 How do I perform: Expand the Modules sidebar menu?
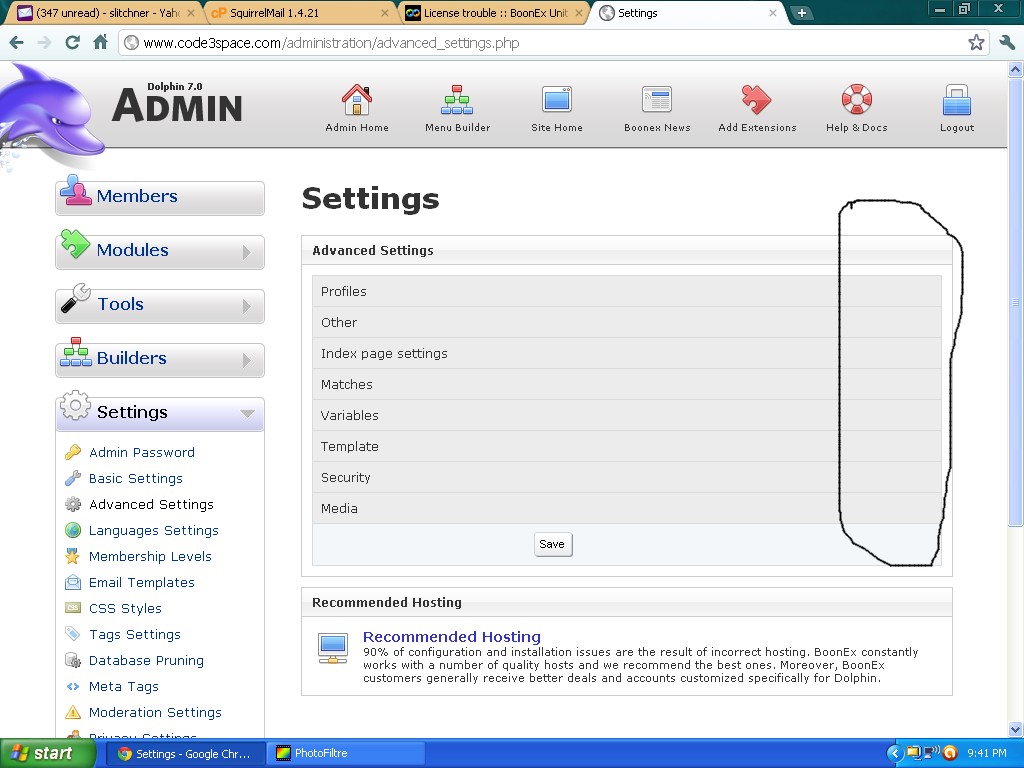[x=160, y=251]
